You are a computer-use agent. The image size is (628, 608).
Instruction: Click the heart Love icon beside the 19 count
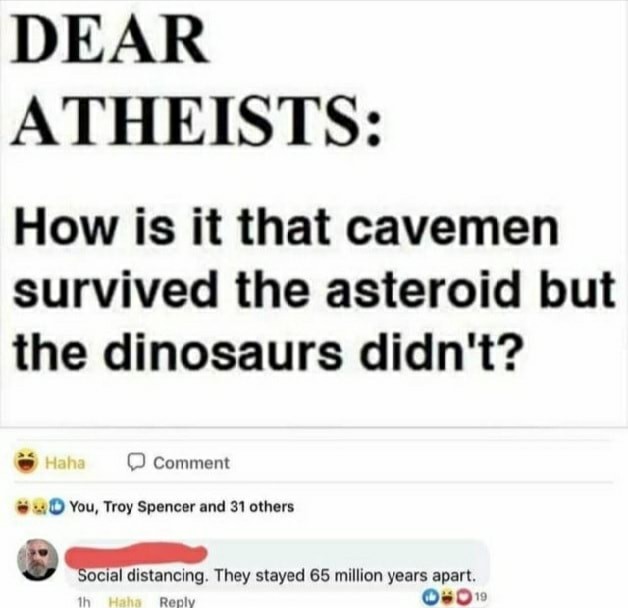464,596
